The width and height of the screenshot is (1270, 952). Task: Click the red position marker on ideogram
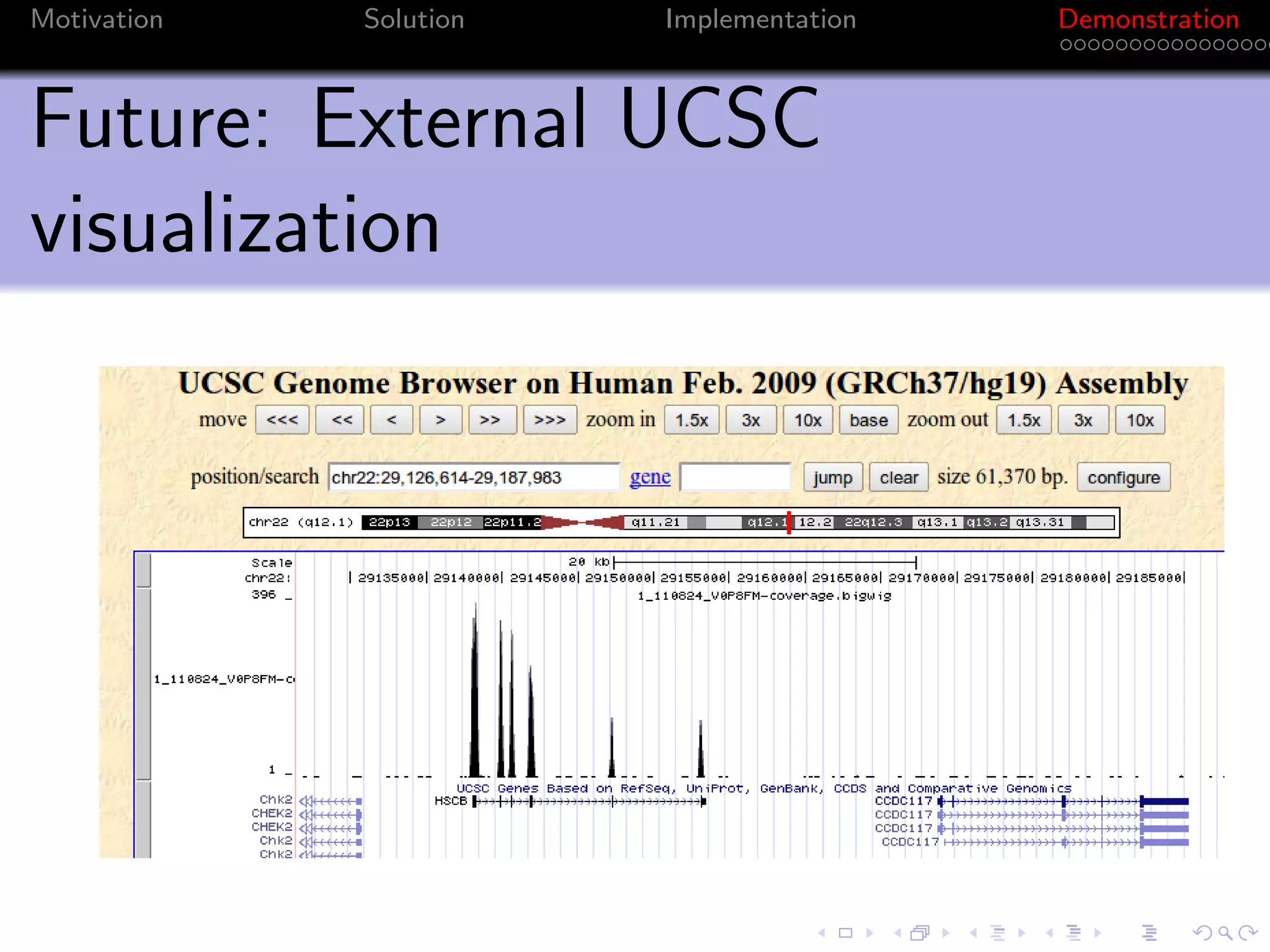[789, 522]
